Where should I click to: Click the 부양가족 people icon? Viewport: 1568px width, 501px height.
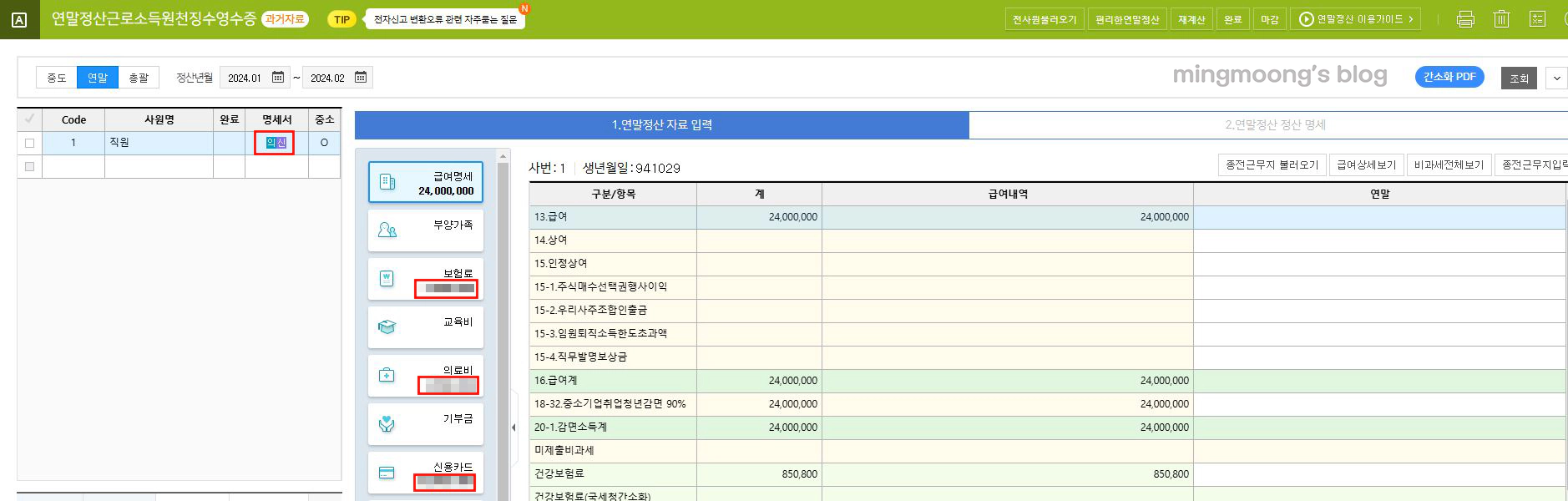387,230
